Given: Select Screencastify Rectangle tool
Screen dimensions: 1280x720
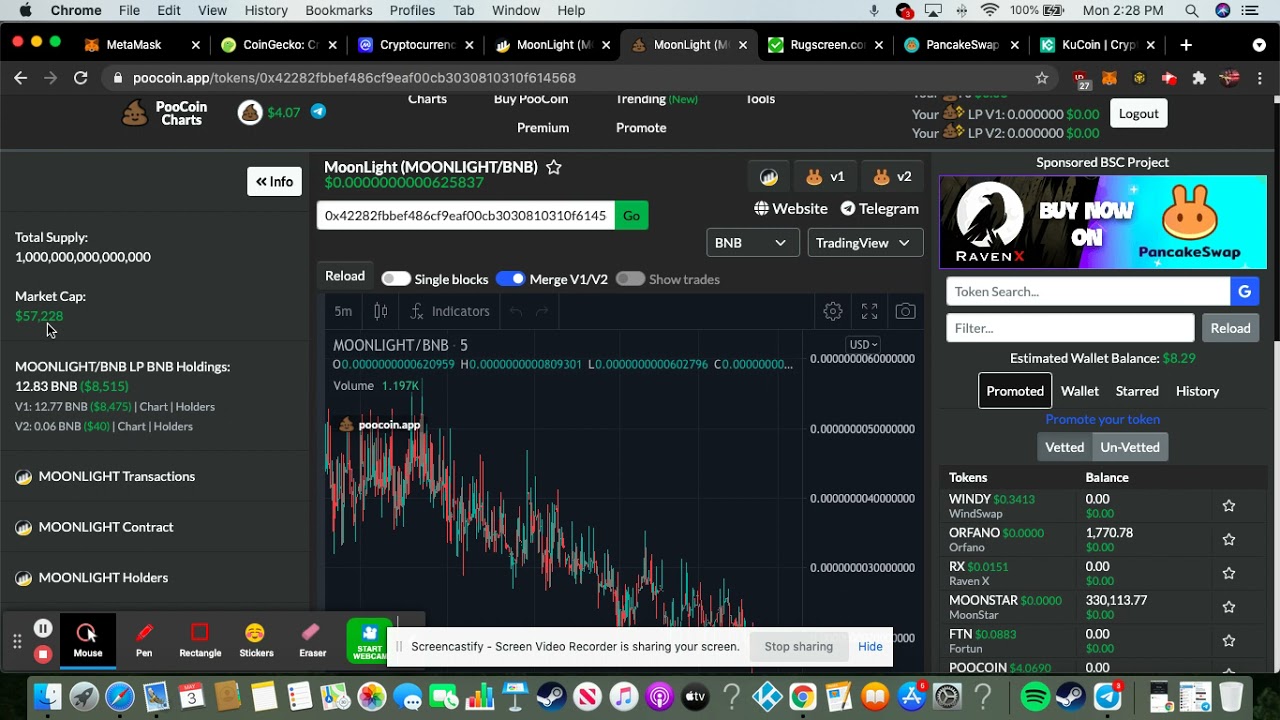Looking at the screenshot, I should point(200,640).
